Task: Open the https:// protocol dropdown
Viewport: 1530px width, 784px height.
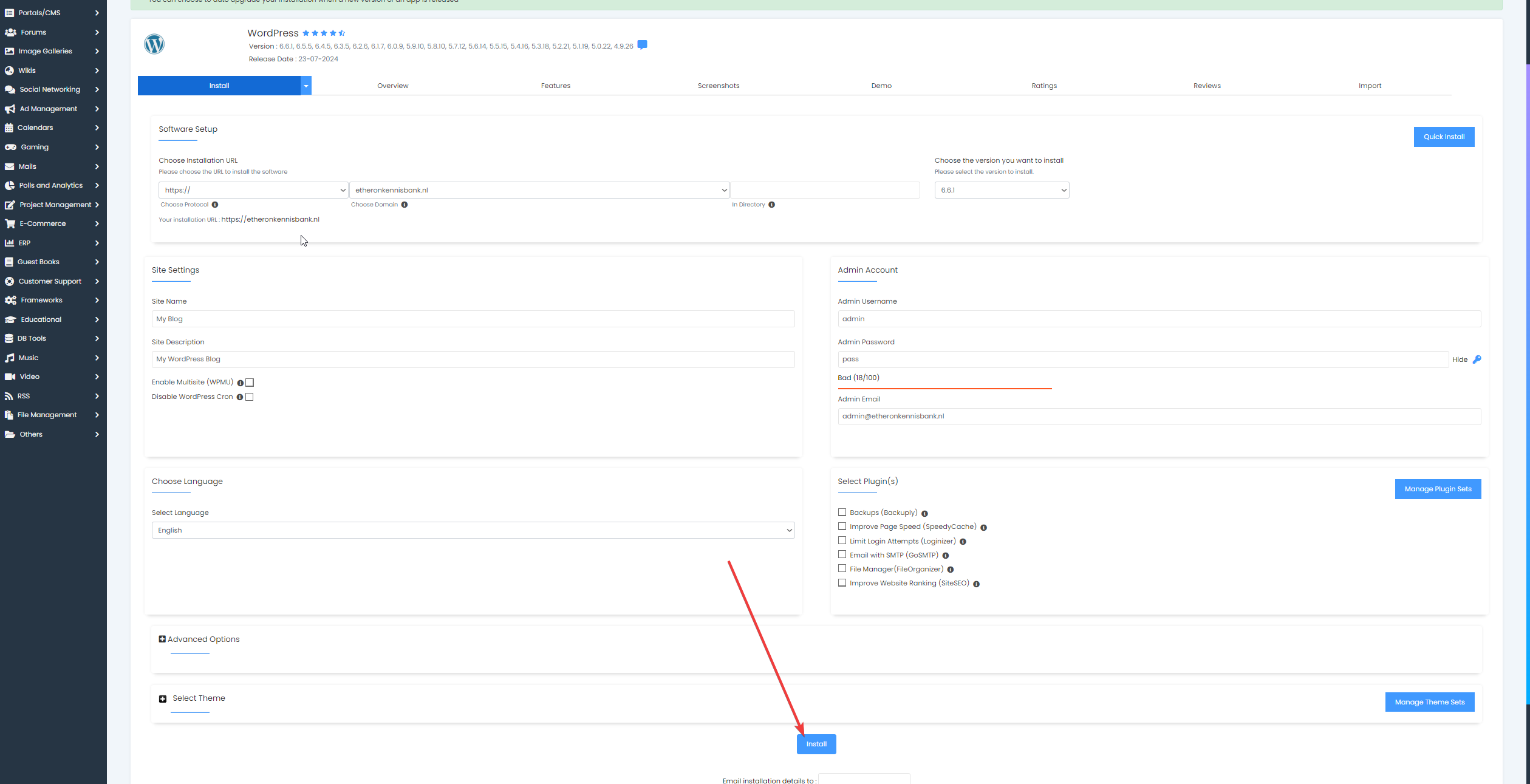Action: 253,190
